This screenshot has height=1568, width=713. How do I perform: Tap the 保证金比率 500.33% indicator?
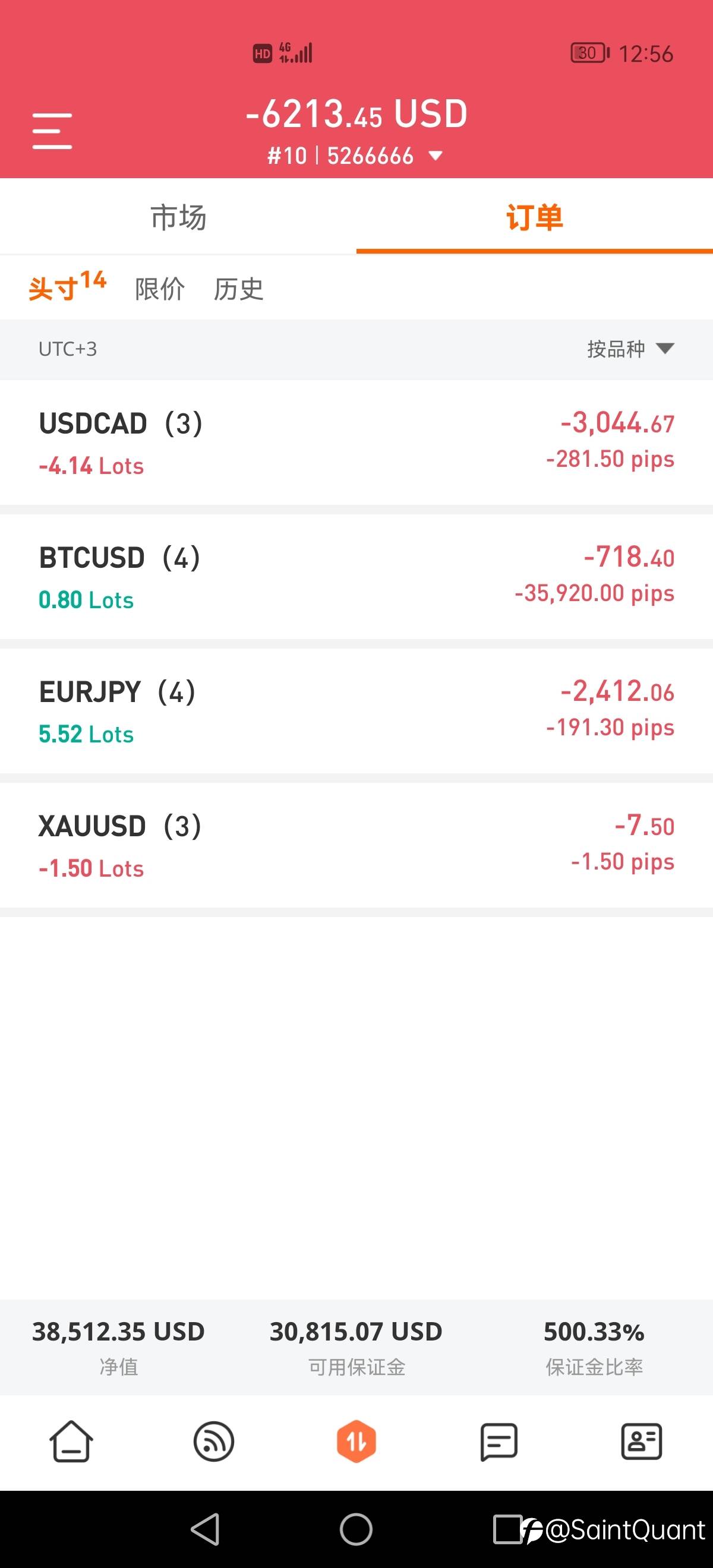click(594, 1348)
